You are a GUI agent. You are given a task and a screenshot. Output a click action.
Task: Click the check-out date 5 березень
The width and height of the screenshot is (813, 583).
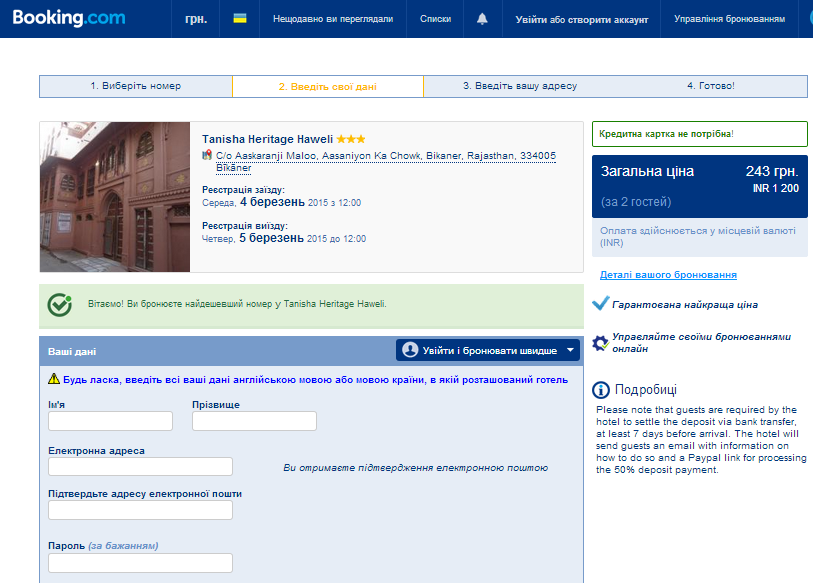pos(271,238)
